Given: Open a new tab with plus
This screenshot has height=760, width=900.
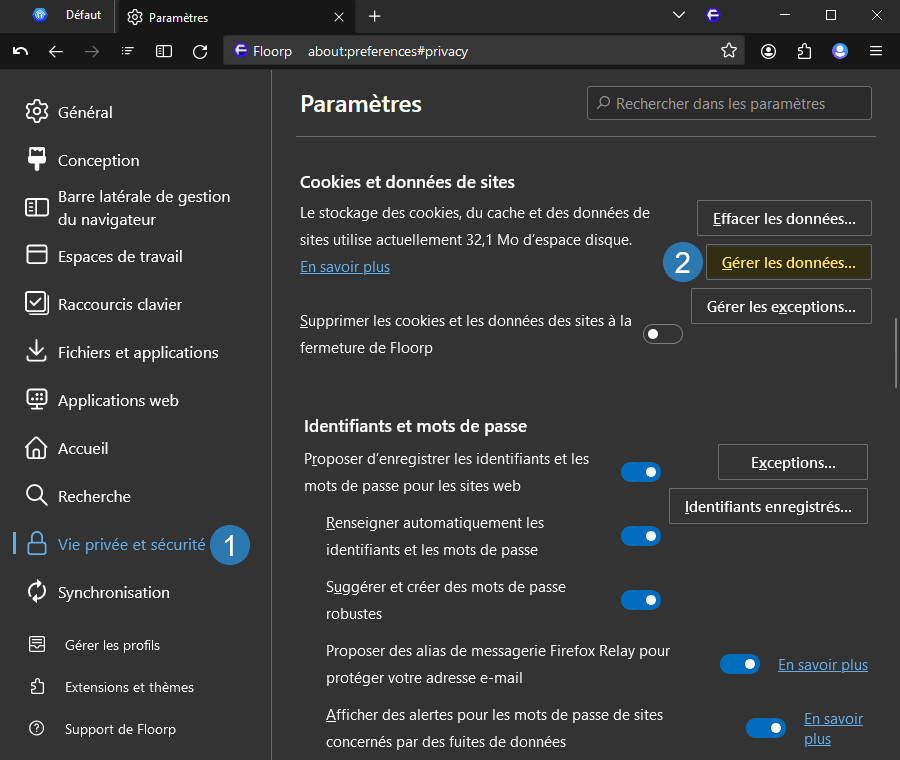Looking at the screenshot, I should [374, 17].
